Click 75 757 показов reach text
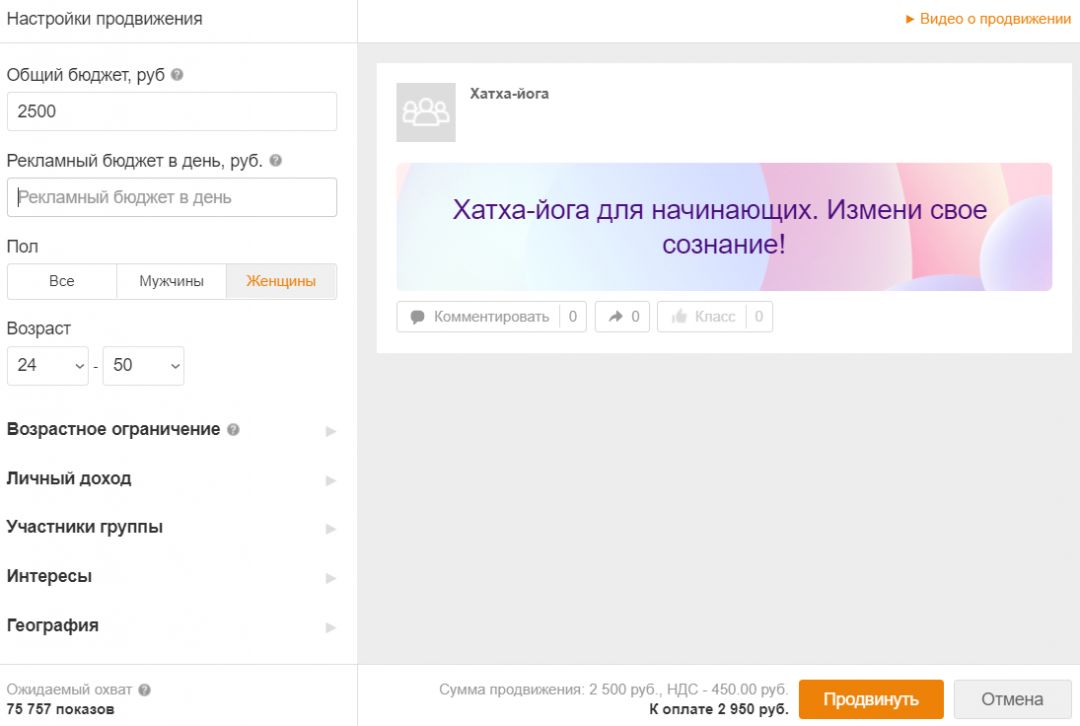This screenshot has height=726, width=1080. coord(61,709)
